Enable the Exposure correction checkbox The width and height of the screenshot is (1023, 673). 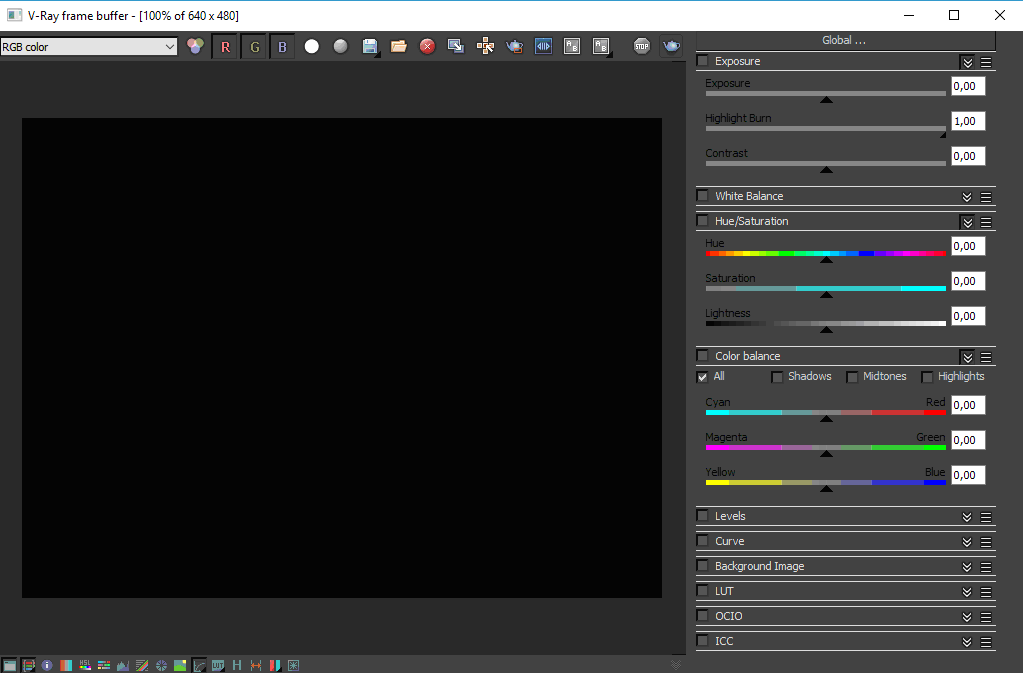coord(703,61)
